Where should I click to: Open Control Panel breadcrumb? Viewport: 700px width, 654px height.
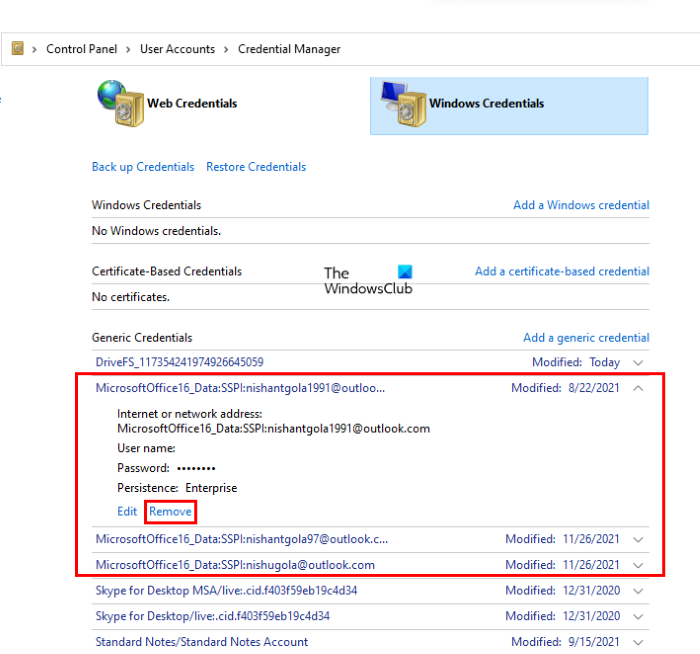[82, 49]
